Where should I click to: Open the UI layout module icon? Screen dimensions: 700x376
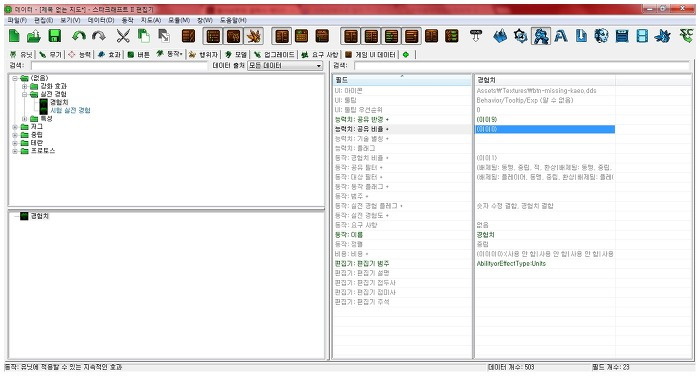(622, 36)
